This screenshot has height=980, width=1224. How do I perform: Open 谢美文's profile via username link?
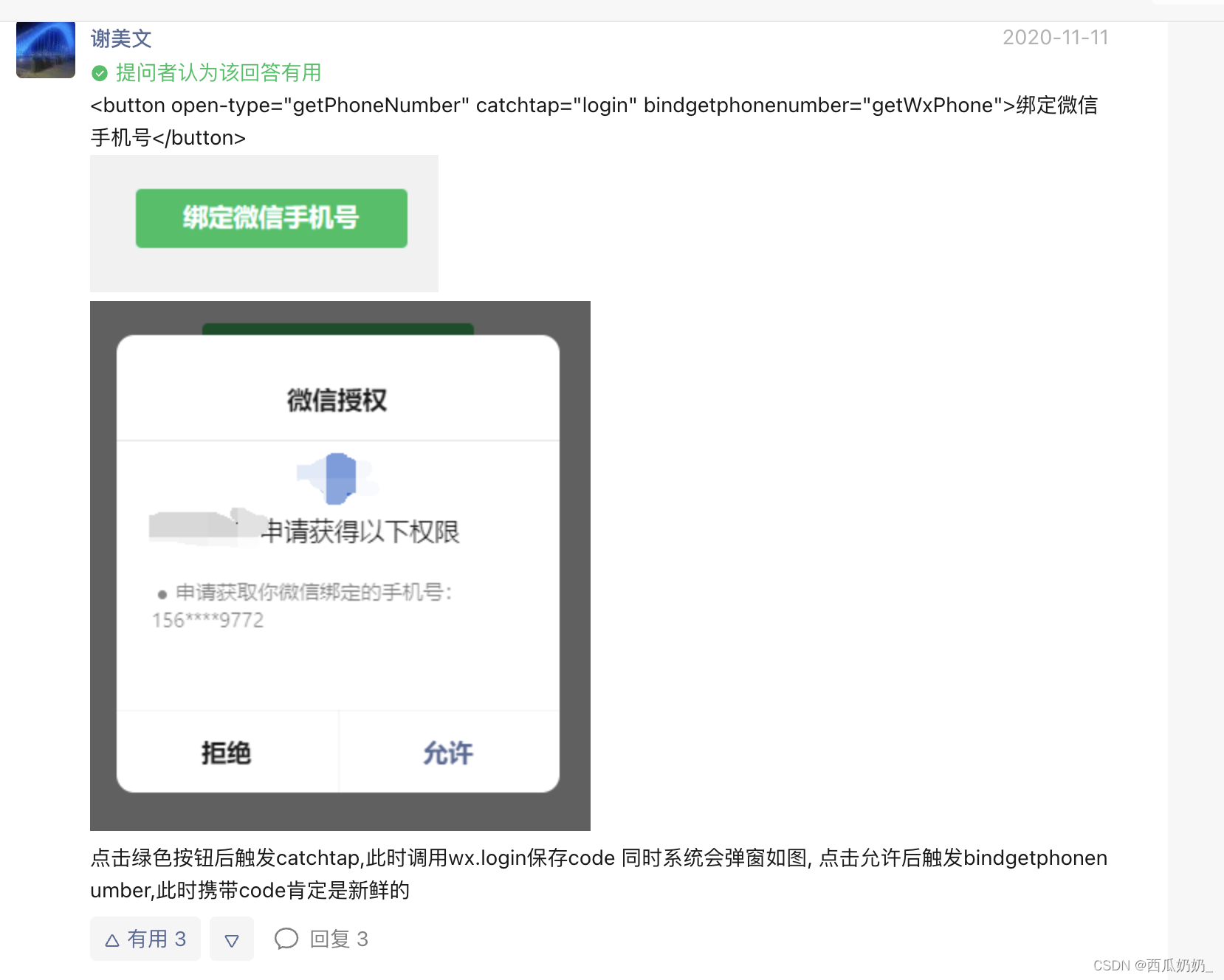pos(121,38)
